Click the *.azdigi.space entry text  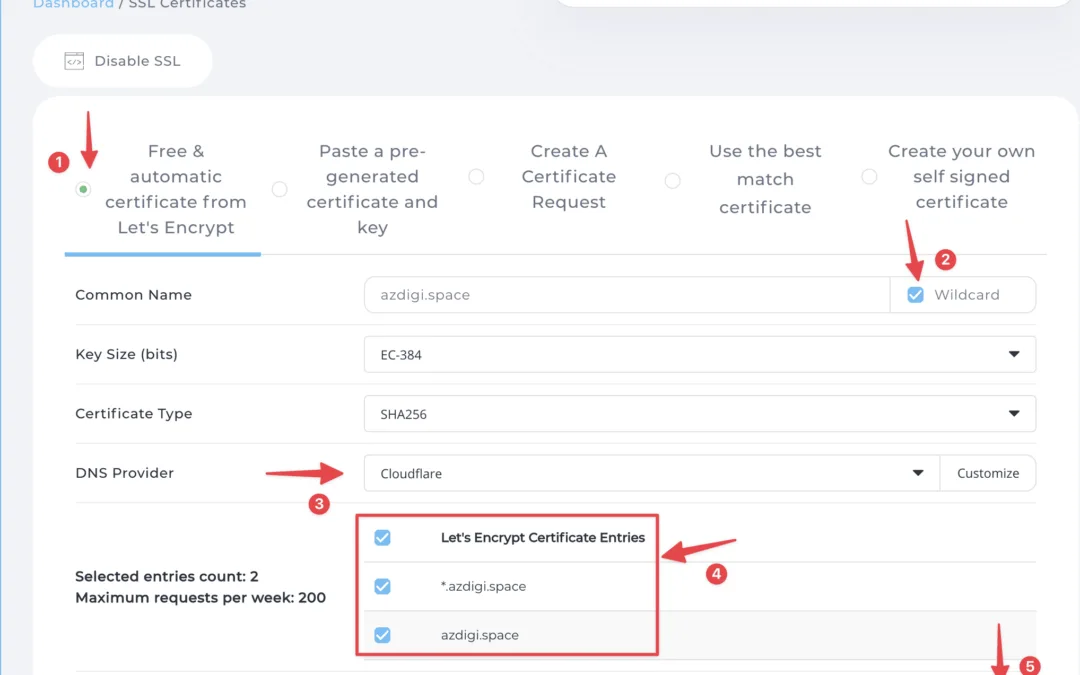click(483, 586)
